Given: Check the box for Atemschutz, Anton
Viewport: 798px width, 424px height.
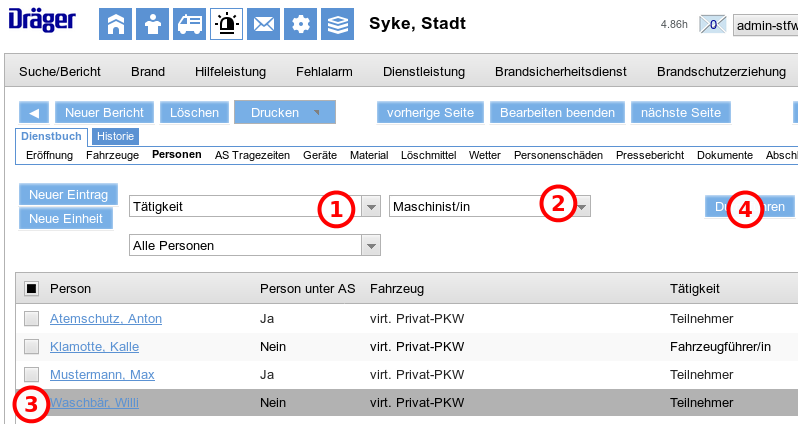Looking at the screenshot, I should [32, 319].
